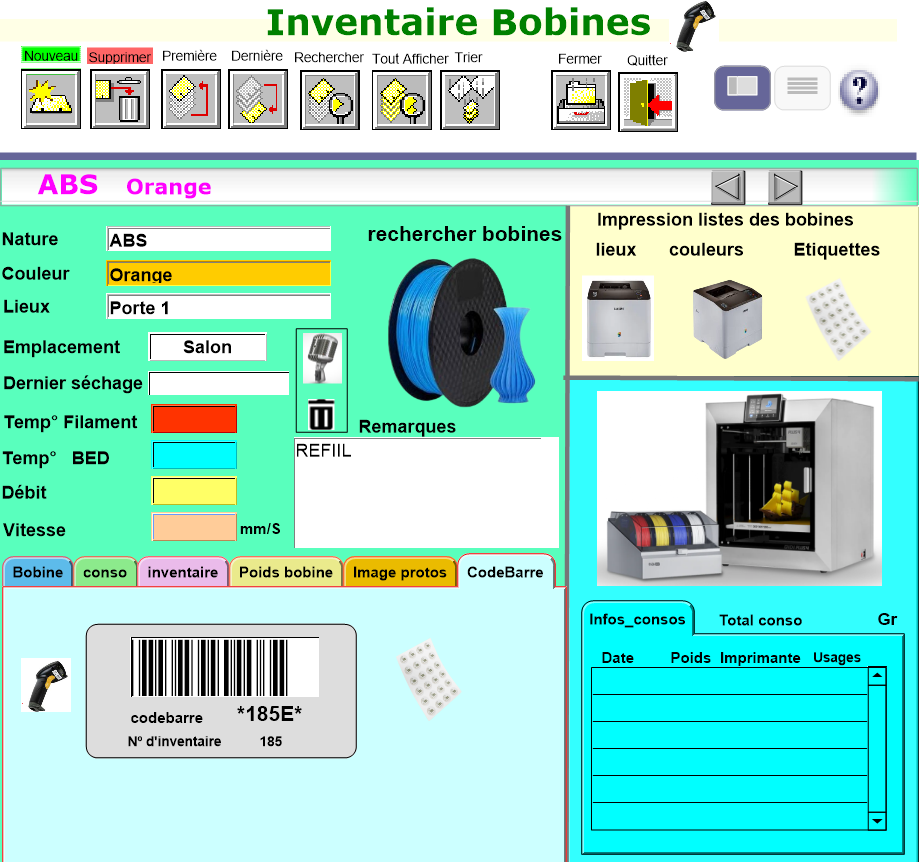Click the yellow Débit field
Image resolution: width=919 pixels, height=862 pixels.
click(194, 491)
